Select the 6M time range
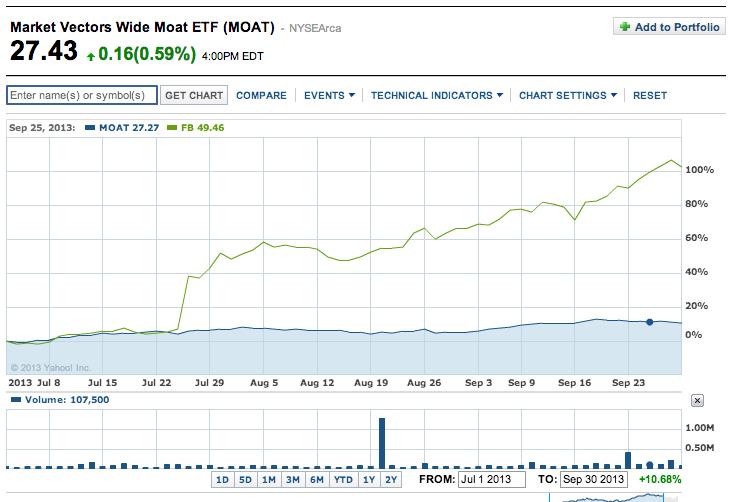The width and height of the screenshot is (735, 502). tap(317, 480)
